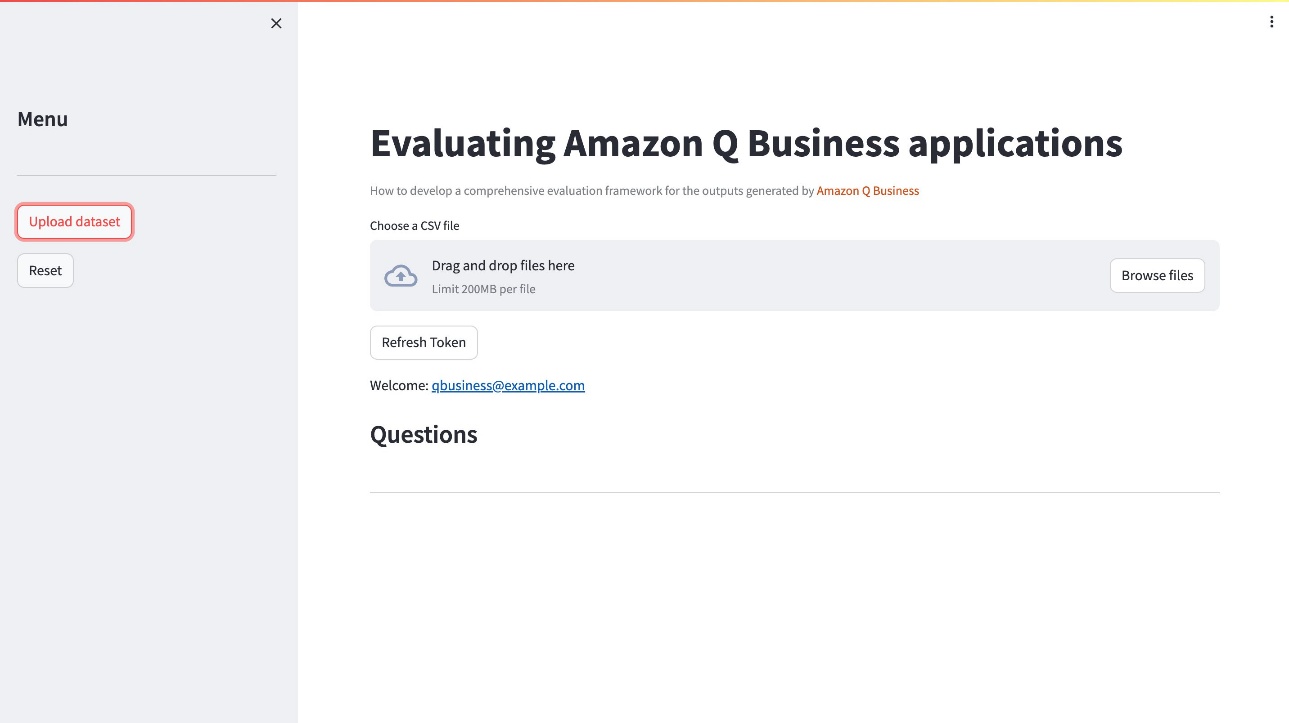Open the qbusiness@example.com email link
1289x723 pixels.
point(508,385)
